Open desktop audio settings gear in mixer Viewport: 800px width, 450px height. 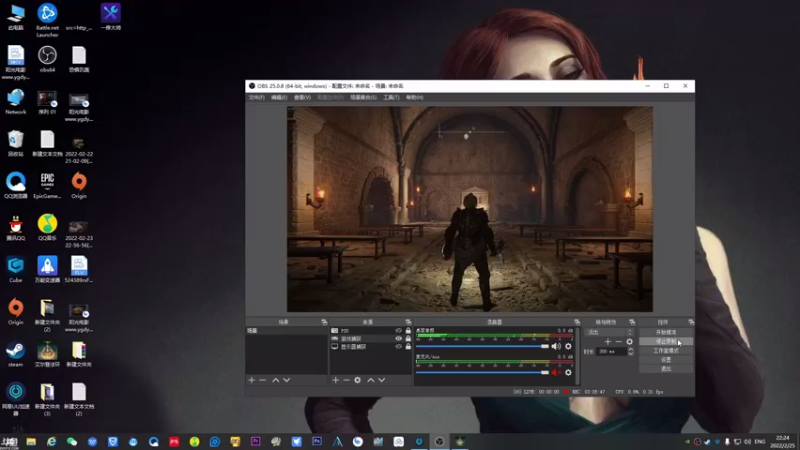(x=568, y=346)
